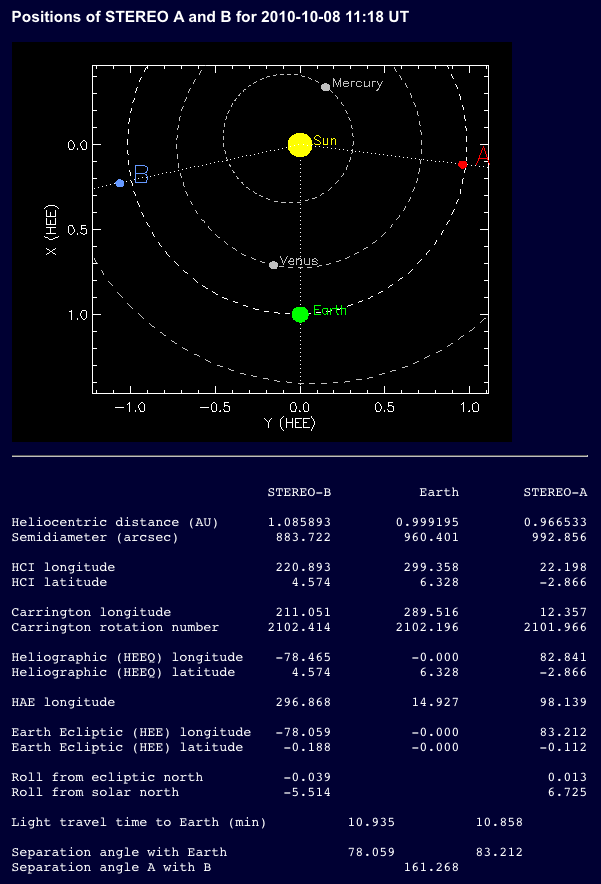Click the green Earth text label in the plot
601x884 pixels.
click(330, 310)
